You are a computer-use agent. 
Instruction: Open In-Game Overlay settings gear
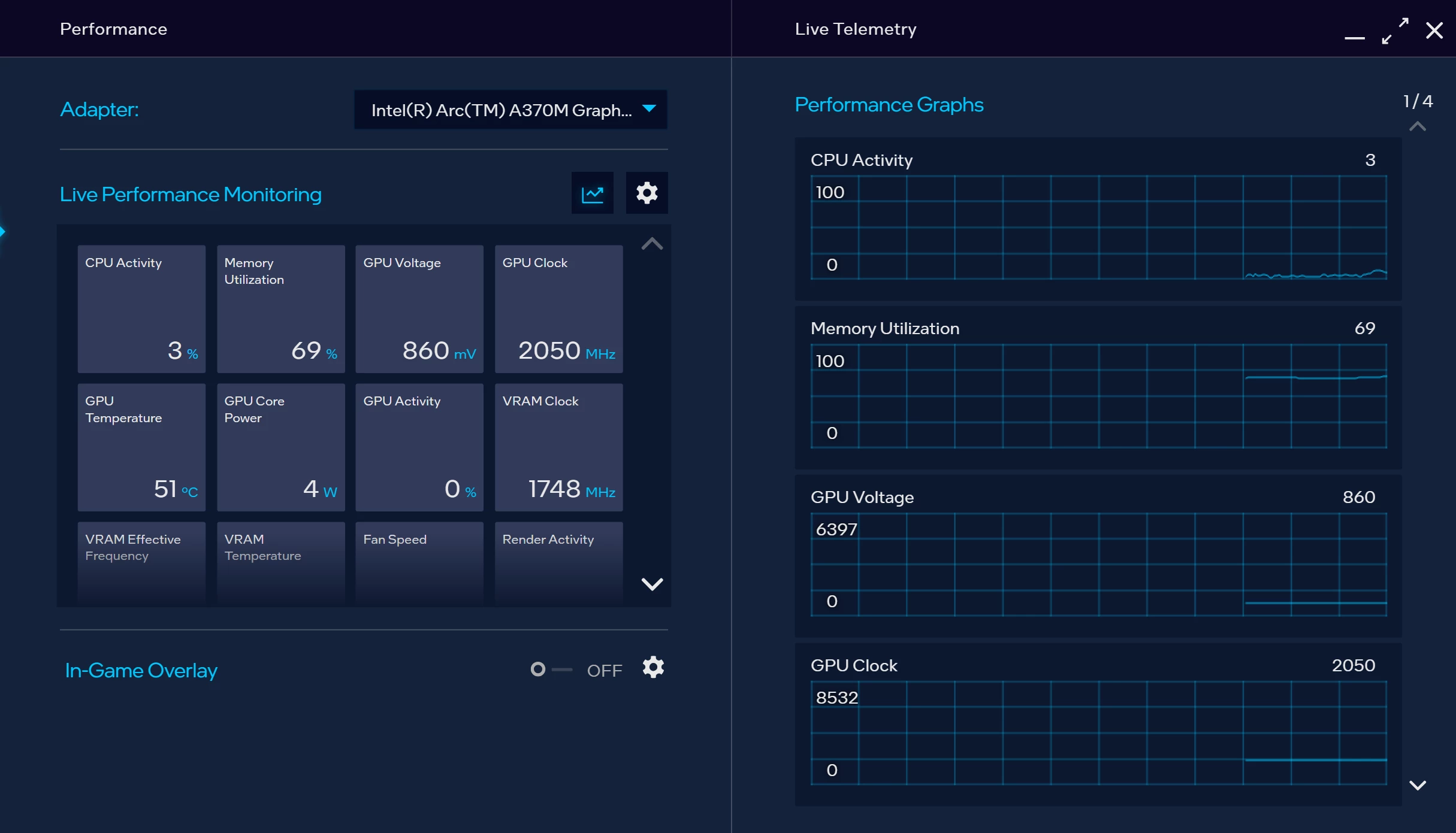pos(653,667)
